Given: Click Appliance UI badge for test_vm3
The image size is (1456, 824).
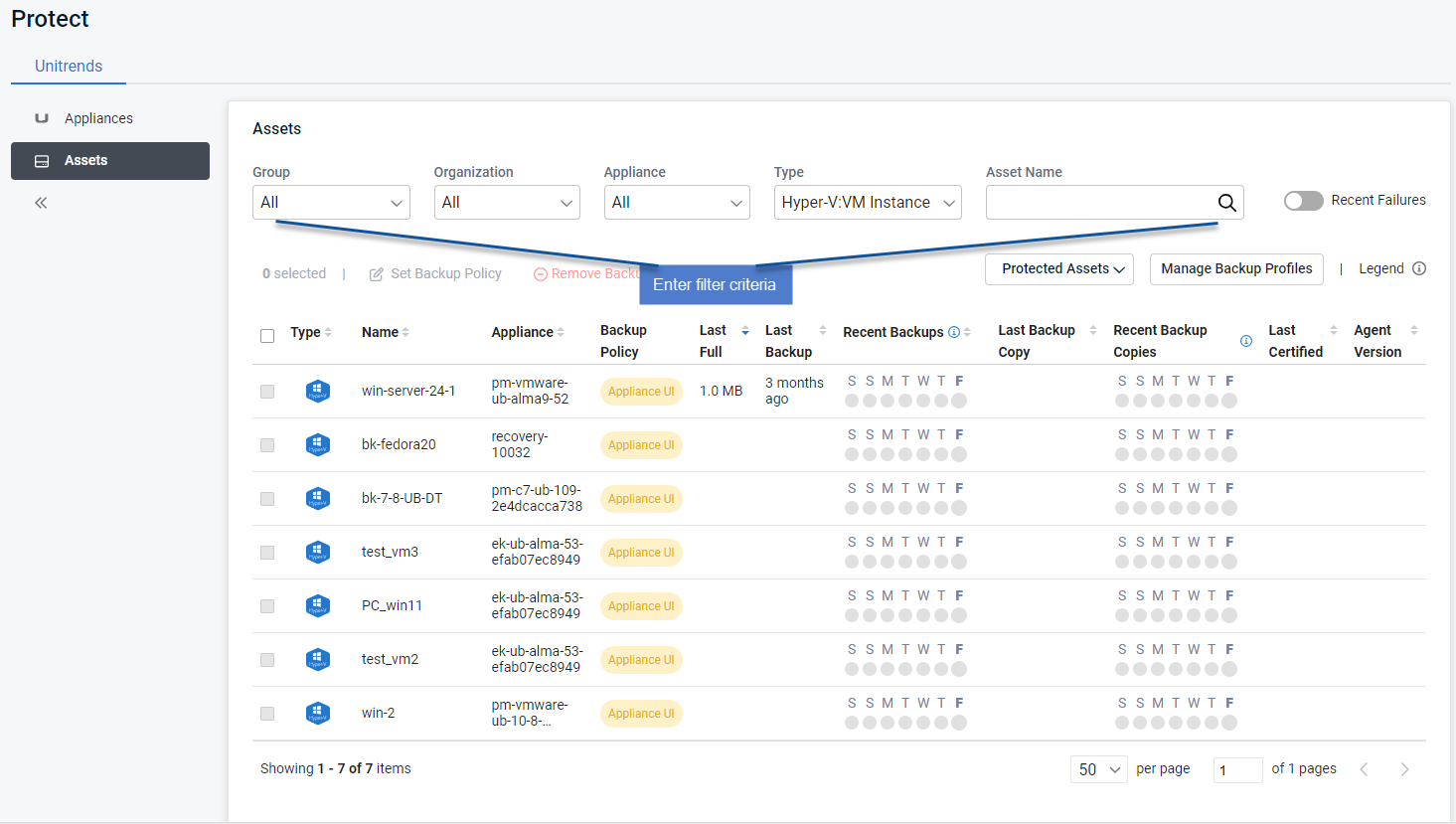Looking at the screenshot, I should [641, 553].
